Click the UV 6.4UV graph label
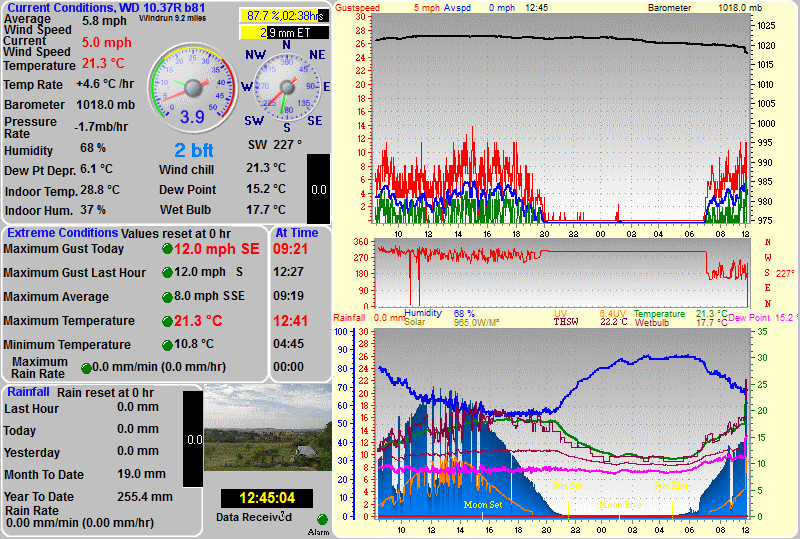The image size is (800, 539). click(590, 313)
